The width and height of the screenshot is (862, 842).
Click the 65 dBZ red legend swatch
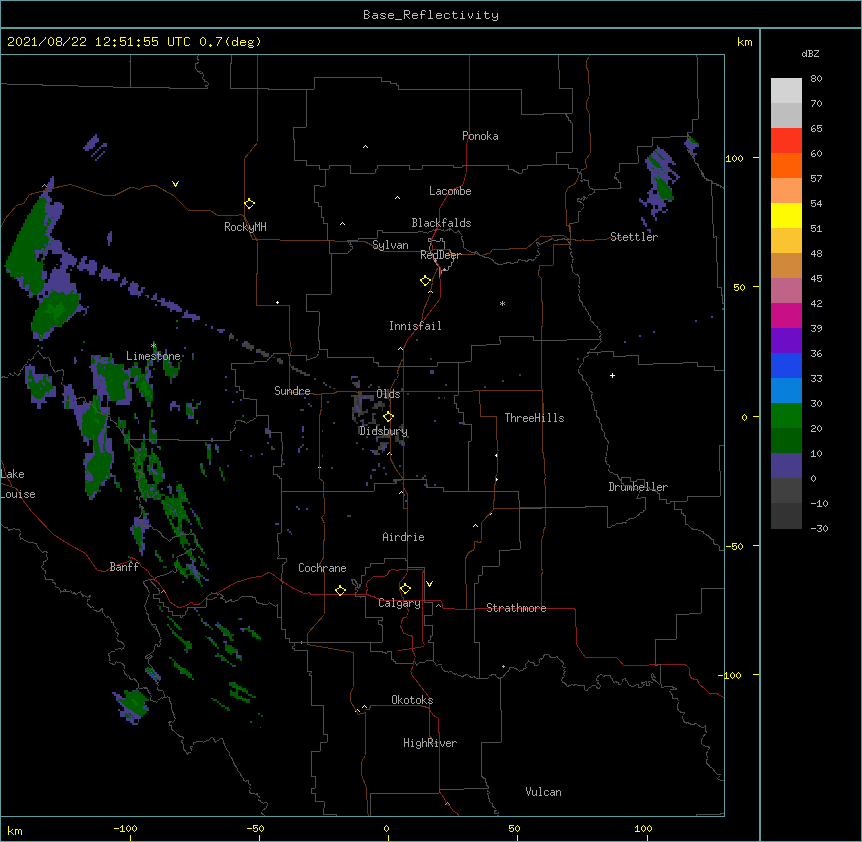coord(786,141)
